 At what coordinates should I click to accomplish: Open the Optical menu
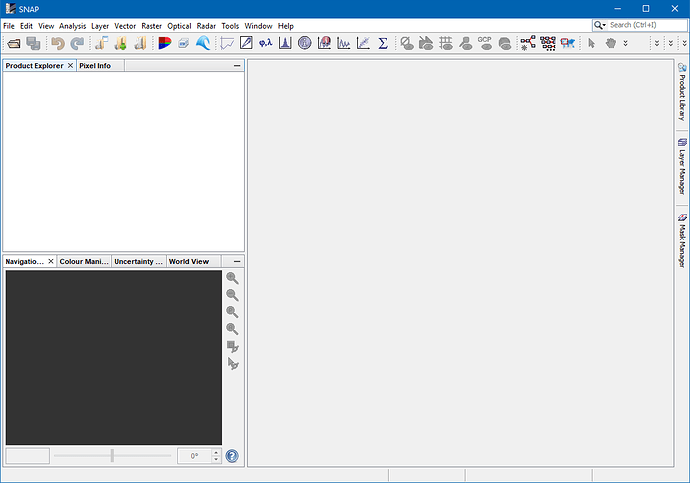(x=179, y=26)
